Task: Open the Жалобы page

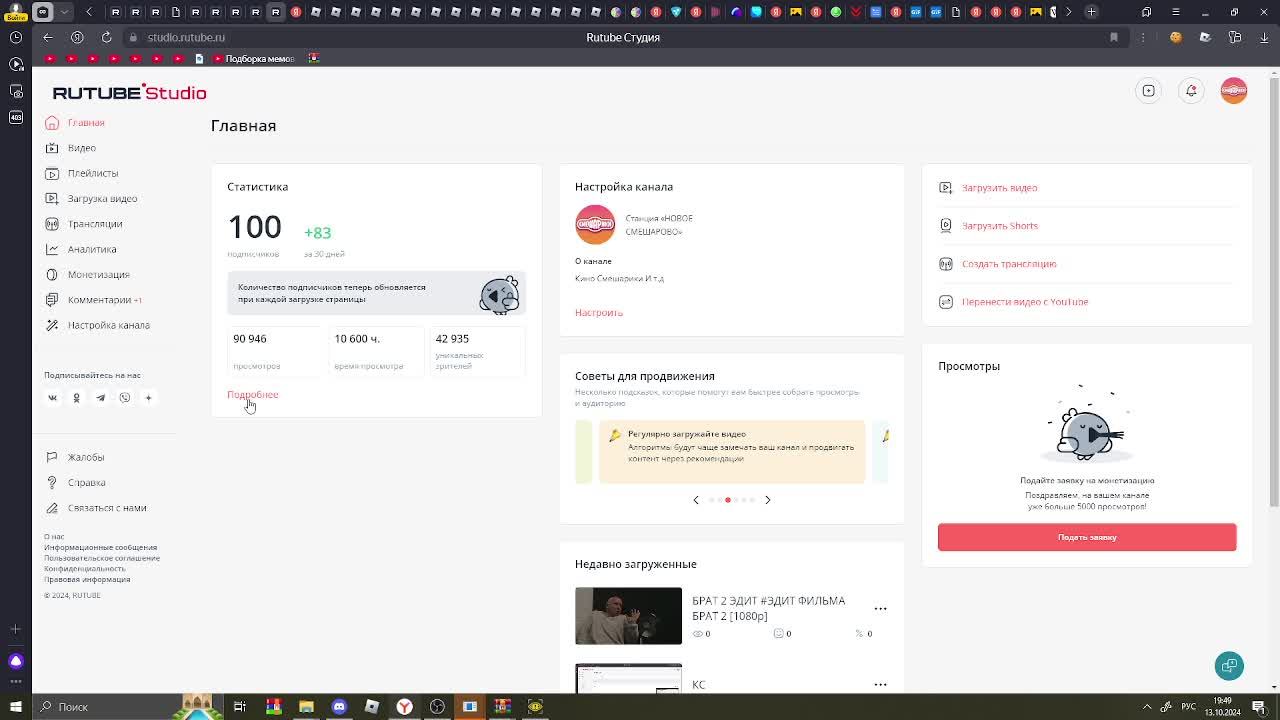Action: click(x=75, y=457)
